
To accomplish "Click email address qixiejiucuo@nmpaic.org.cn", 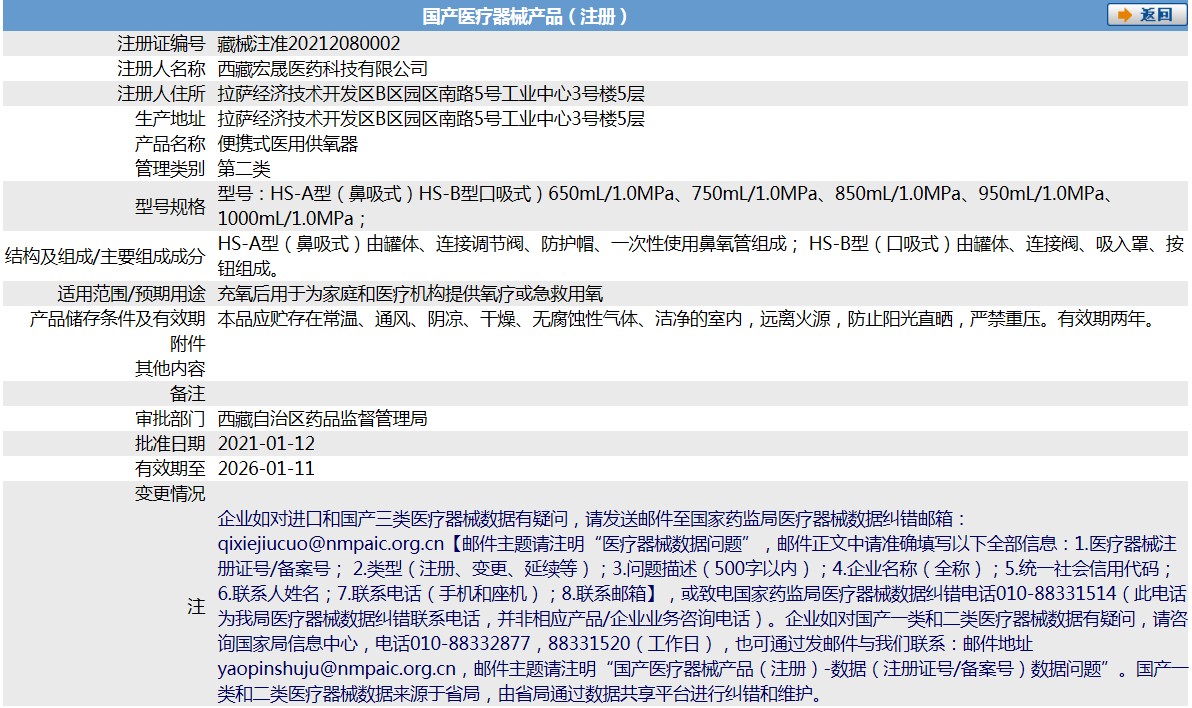I will [x=331, y=544].
